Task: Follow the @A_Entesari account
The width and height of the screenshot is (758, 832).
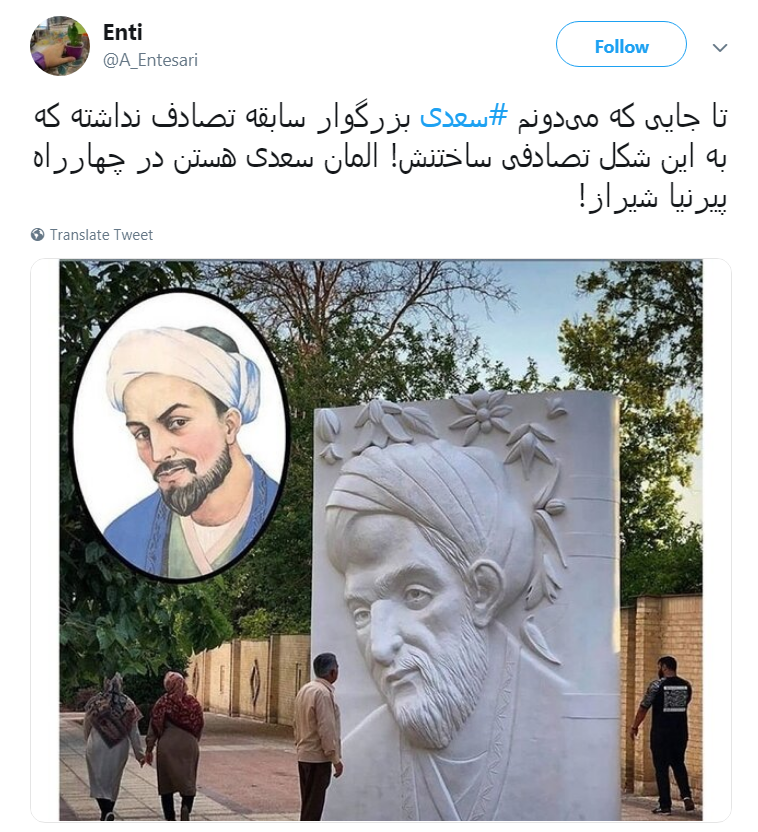Action: (x=621, y=45)
